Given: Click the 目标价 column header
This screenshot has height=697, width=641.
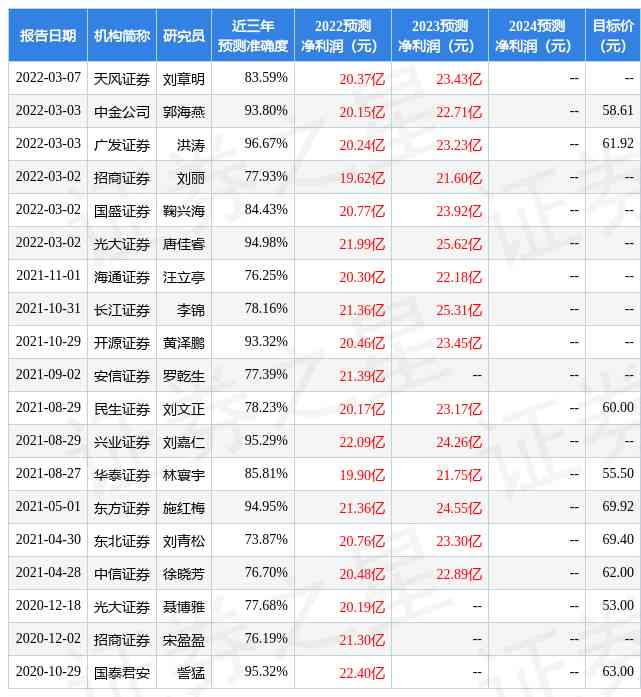Looking at the screenshot, I should 613,36.
